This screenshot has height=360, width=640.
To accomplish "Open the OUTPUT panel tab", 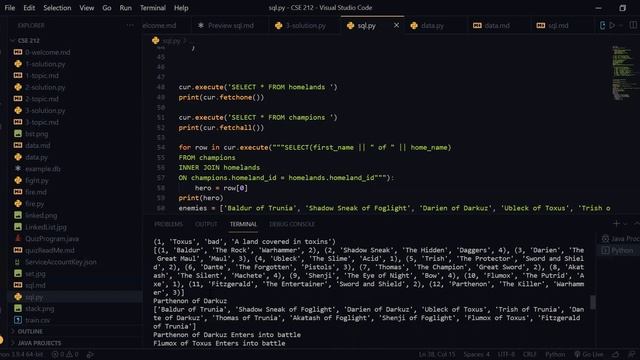I will (206, 224).
